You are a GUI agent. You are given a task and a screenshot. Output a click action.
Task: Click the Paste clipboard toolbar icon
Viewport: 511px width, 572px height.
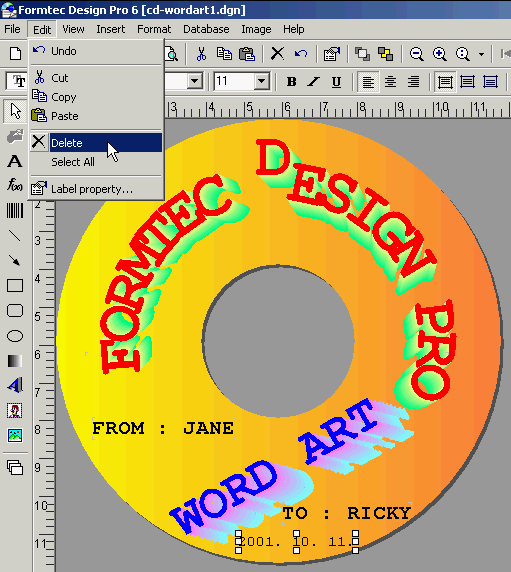coord(247,54)
